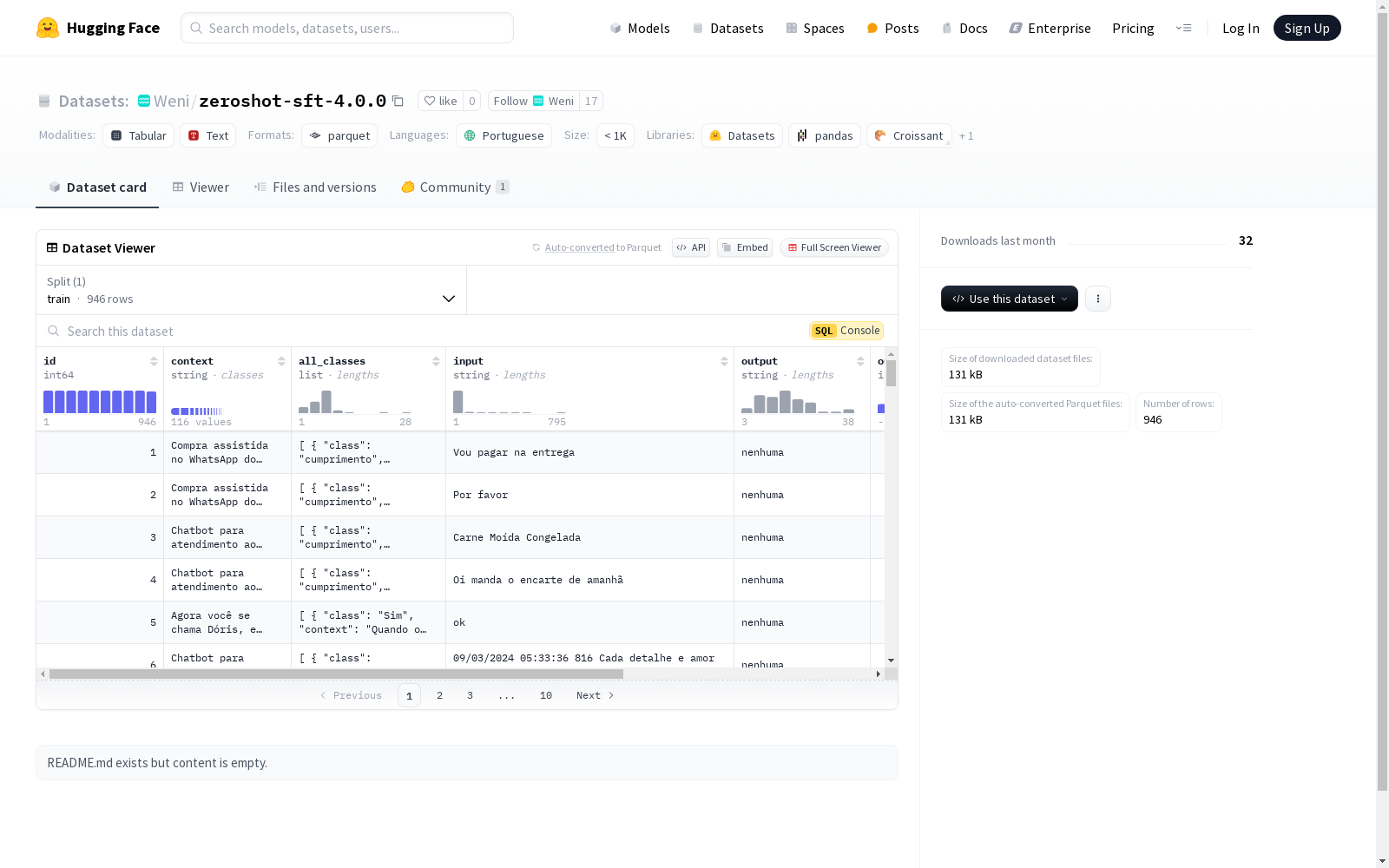
Task: Click the id column histogram
Action: click(x=100, y=402)
